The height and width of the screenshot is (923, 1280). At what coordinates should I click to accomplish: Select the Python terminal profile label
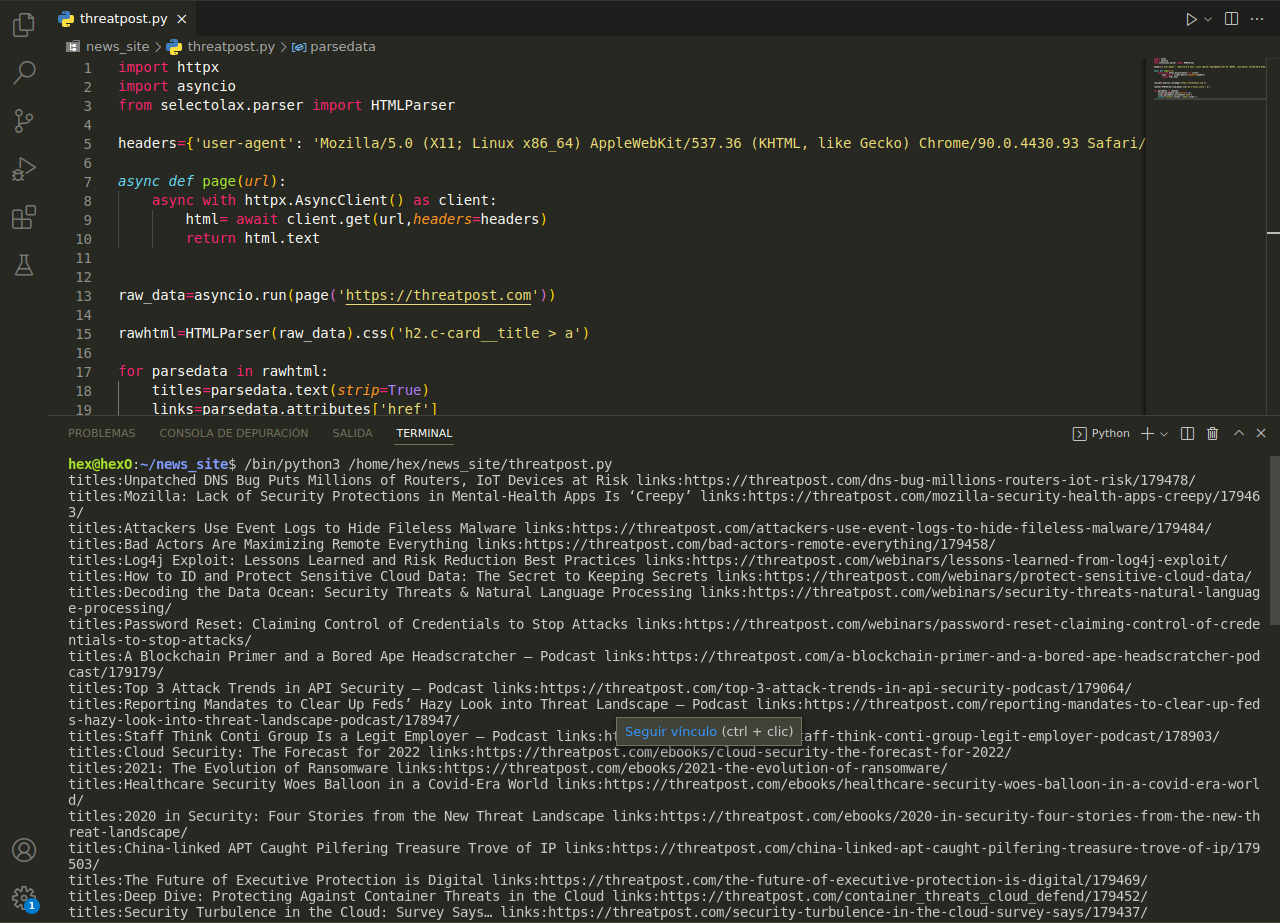pyautogui.click(x=1101, y=433)
